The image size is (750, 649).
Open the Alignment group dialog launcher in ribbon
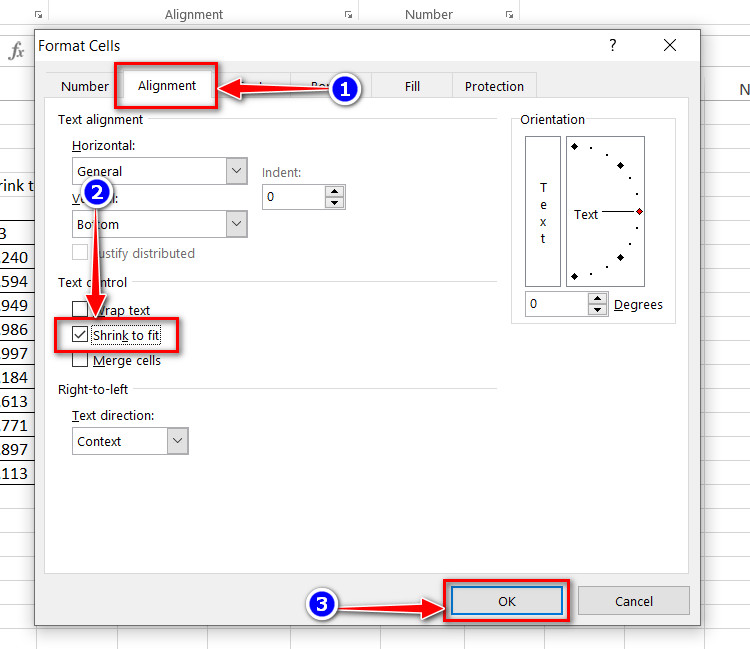tap(348, 15)
